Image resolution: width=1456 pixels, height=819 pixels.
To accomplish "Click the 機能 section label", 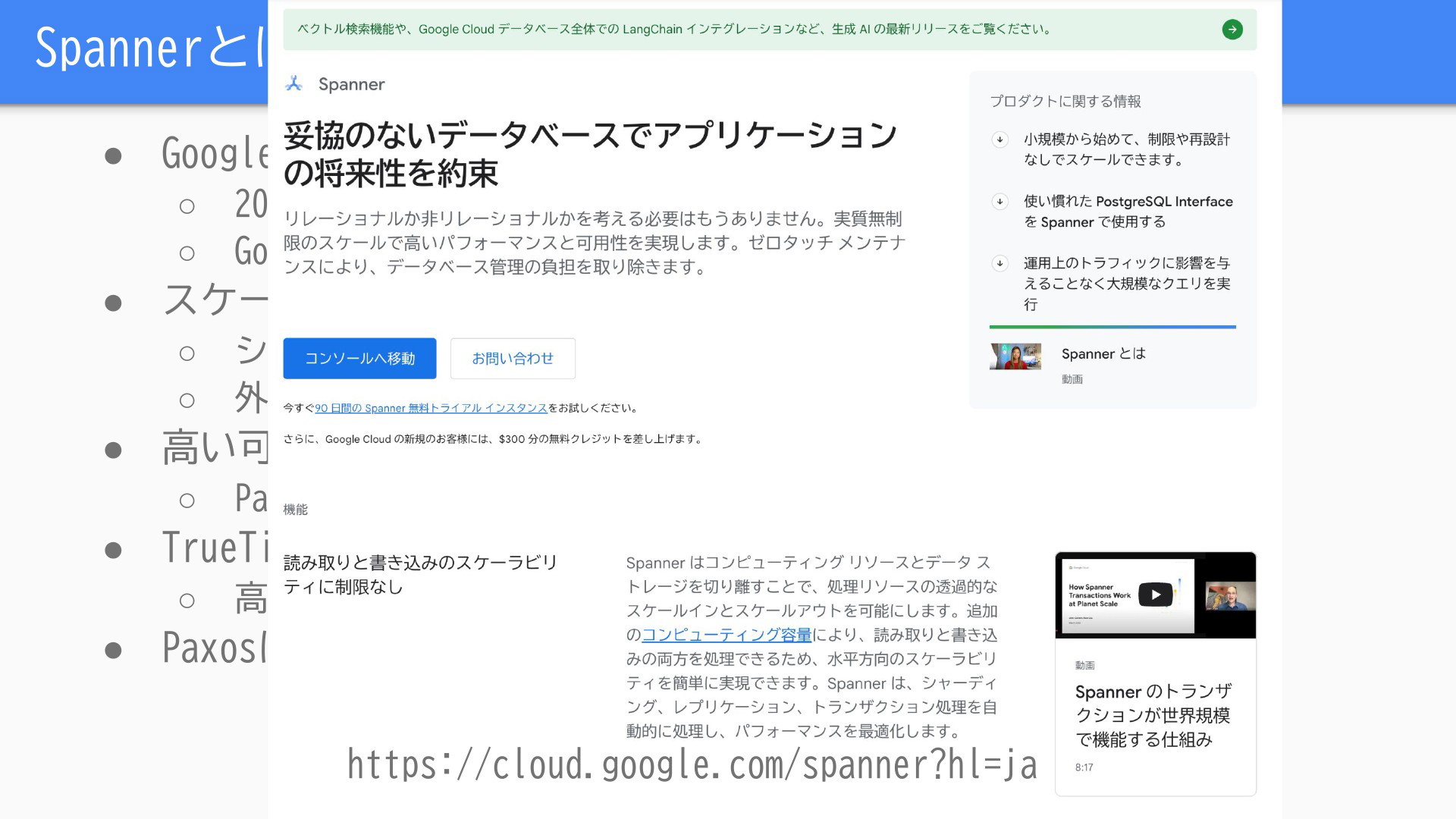I will pyautogui.click(x=295, y=510).
